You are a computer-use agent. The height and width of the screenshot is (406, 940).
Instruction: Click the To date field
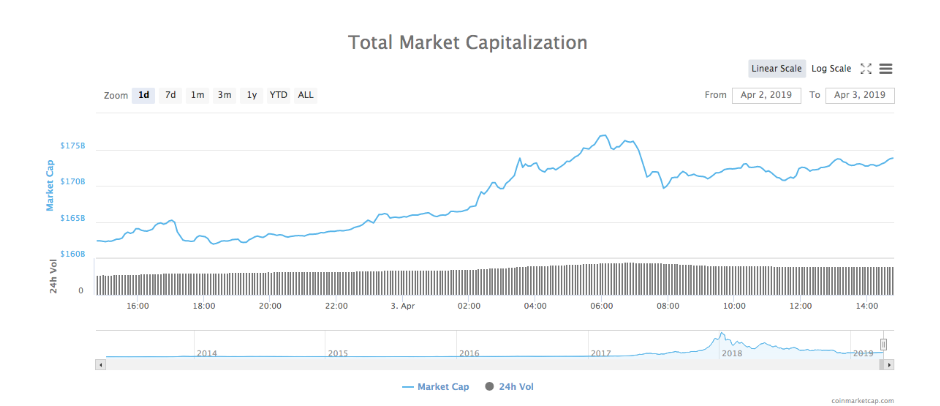(860, 95)
